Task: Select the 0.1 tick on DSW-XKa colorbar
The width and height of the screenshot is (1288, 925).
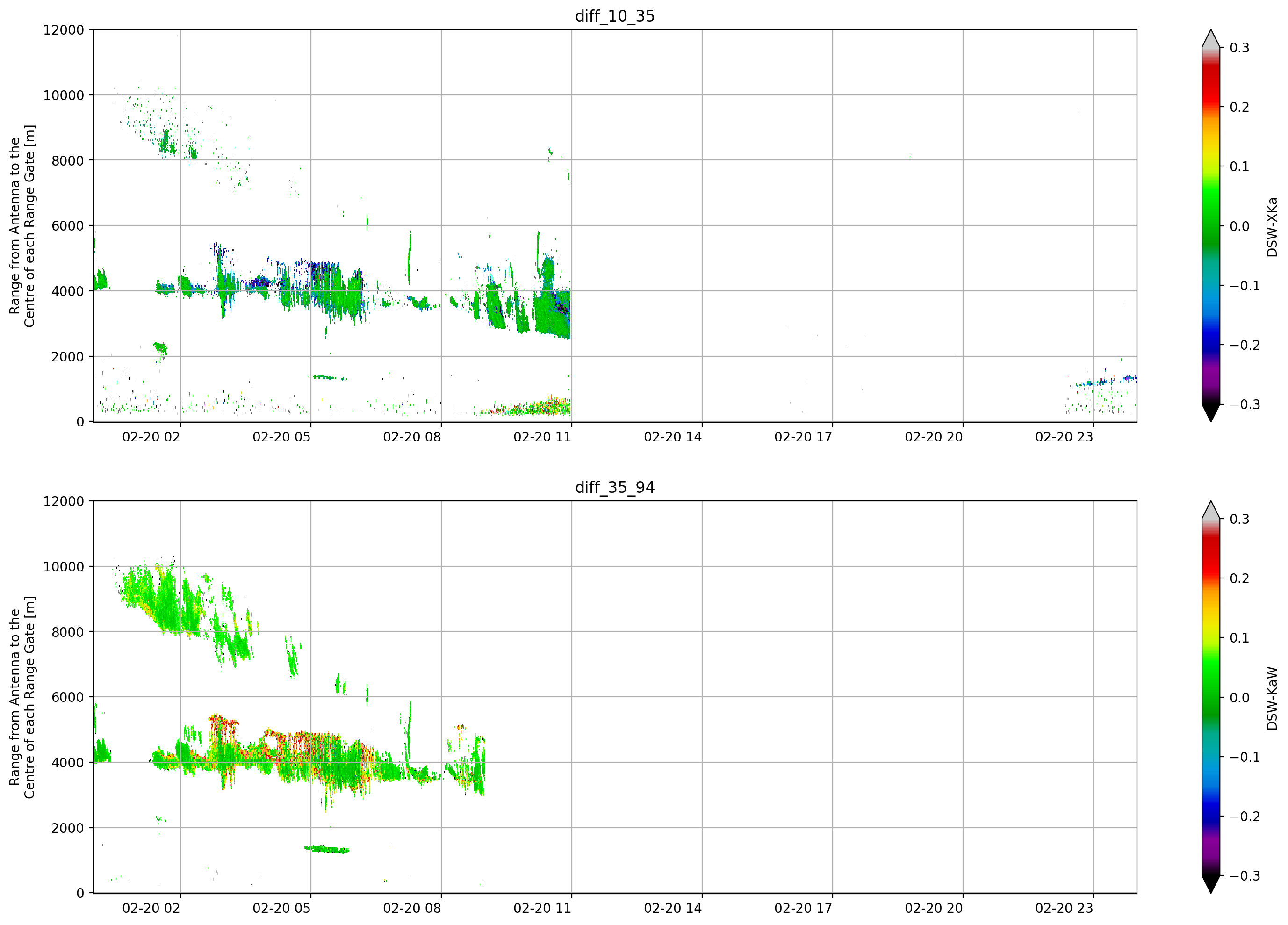Action: click(1239, 166)
